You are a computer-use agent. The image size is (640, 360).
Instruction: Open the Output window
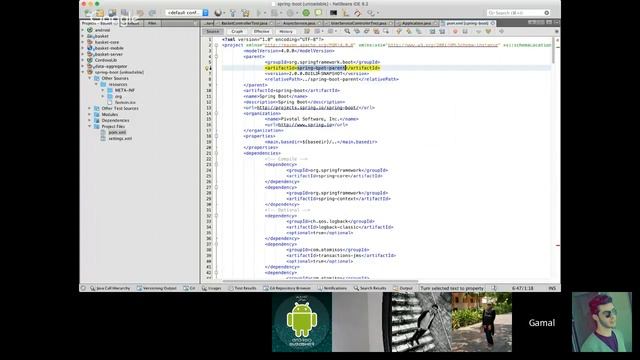coord(403,288)
